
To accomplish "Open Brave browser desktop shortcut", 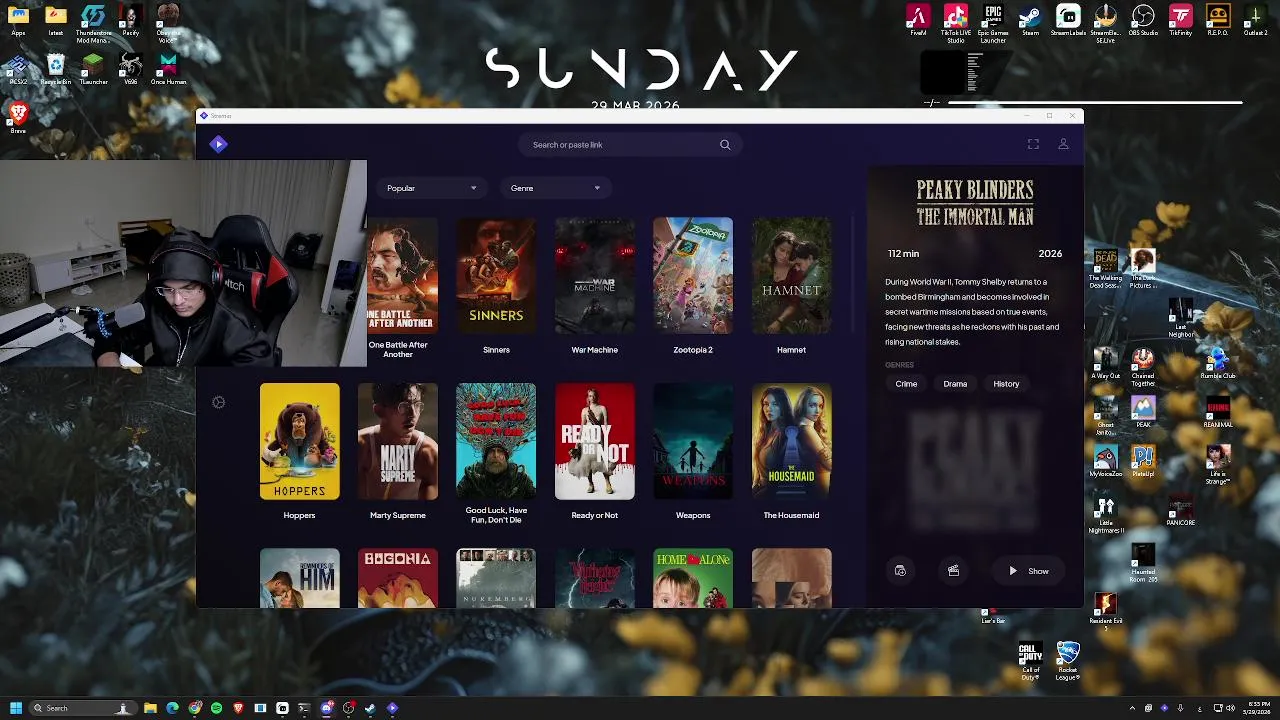I will (x=18, y=118).
